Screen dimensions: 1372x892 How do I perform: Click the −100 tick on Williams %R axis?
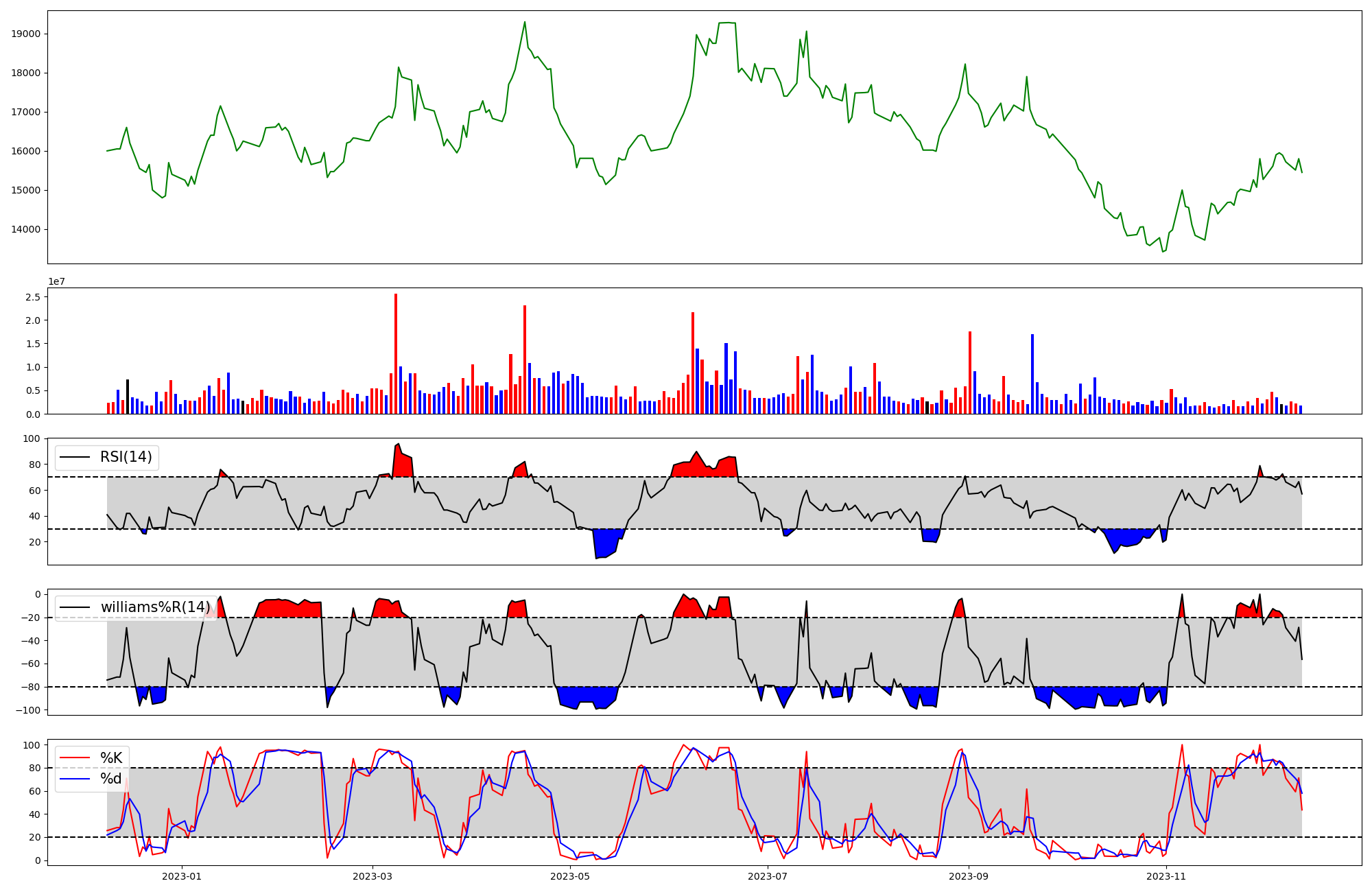(28, 710)
